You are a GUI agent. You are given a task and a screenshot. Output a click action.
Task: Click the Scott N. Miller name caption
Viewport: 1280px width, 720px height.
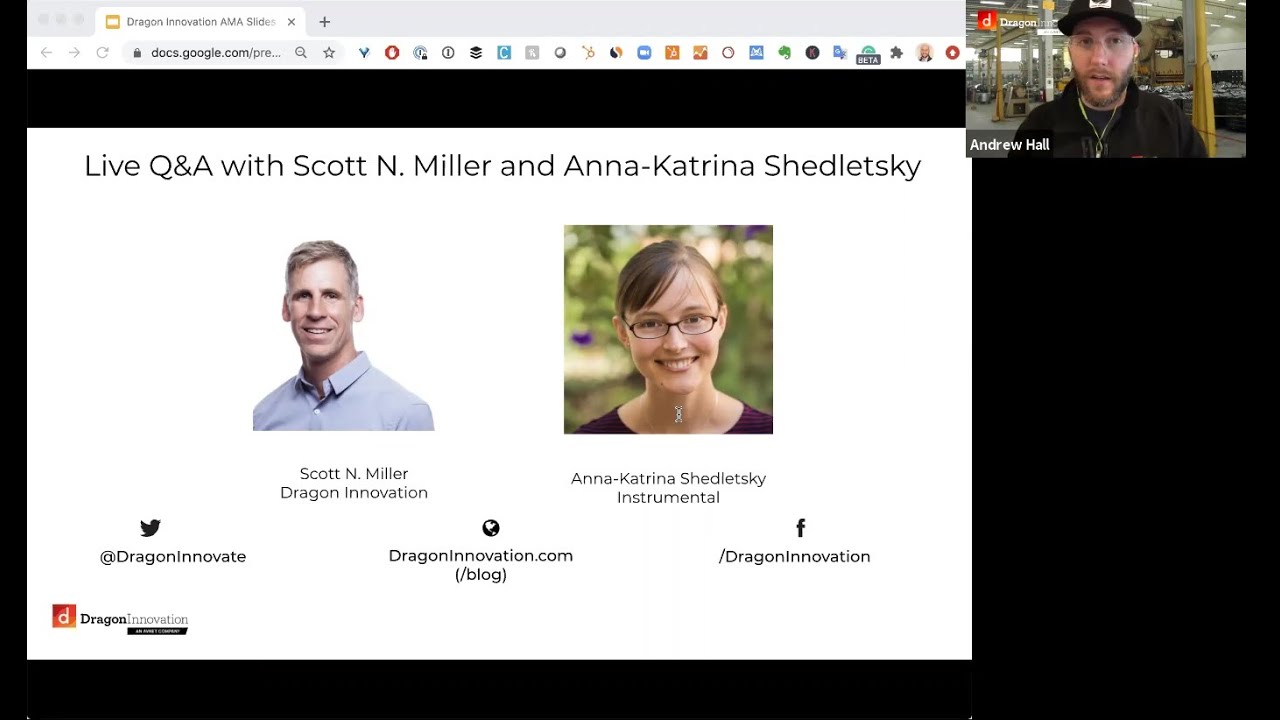tap(354, 474)
